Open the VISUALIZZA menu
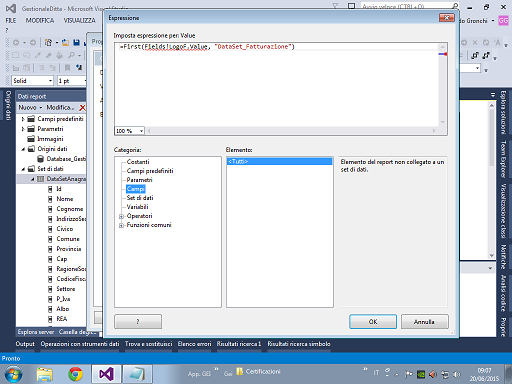The width and height of the screenshot is (512, 384). coord(79,21)
